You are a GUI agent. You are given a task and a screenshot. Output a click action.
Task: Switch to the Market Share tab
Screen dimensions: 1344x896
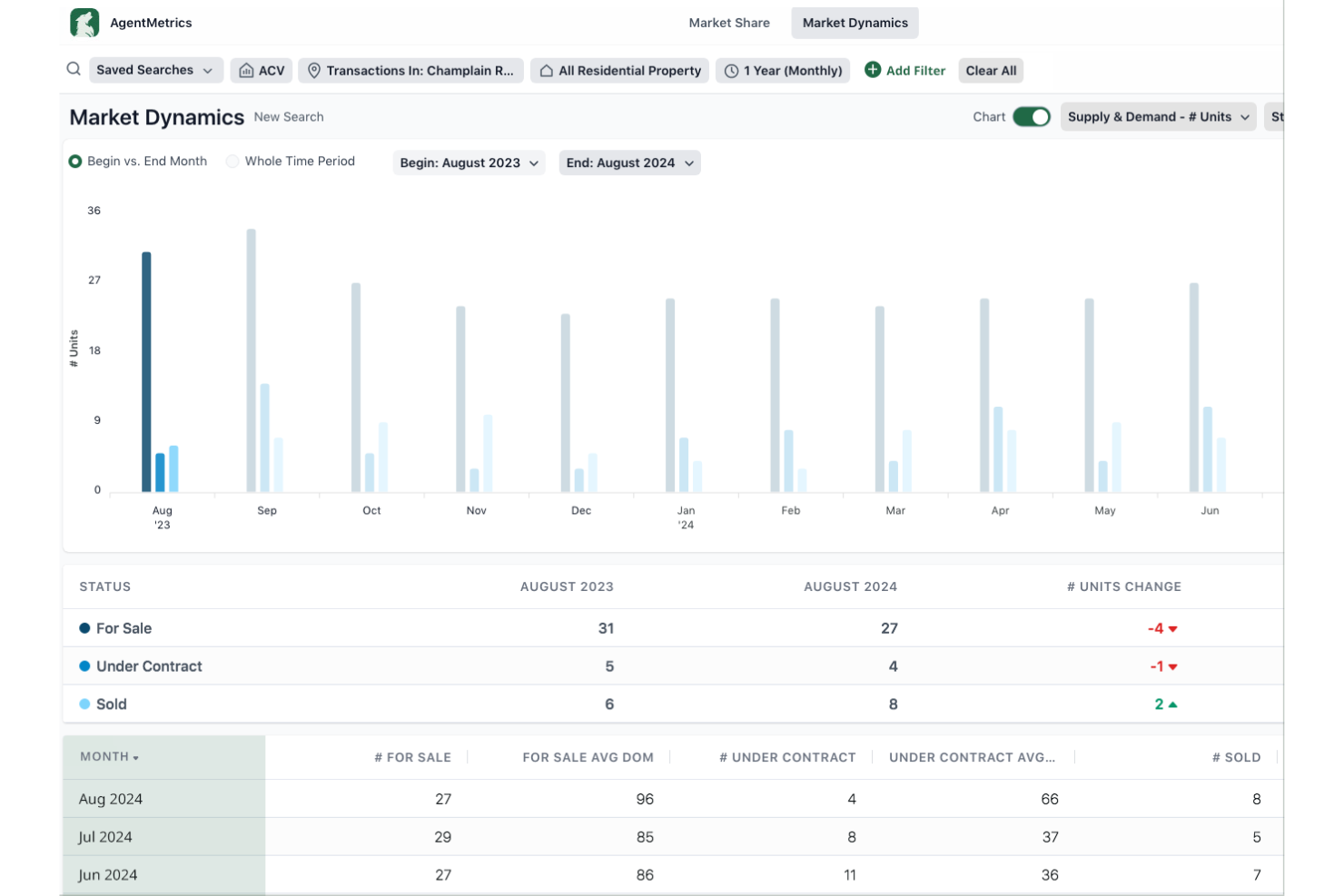pos(729,23)
